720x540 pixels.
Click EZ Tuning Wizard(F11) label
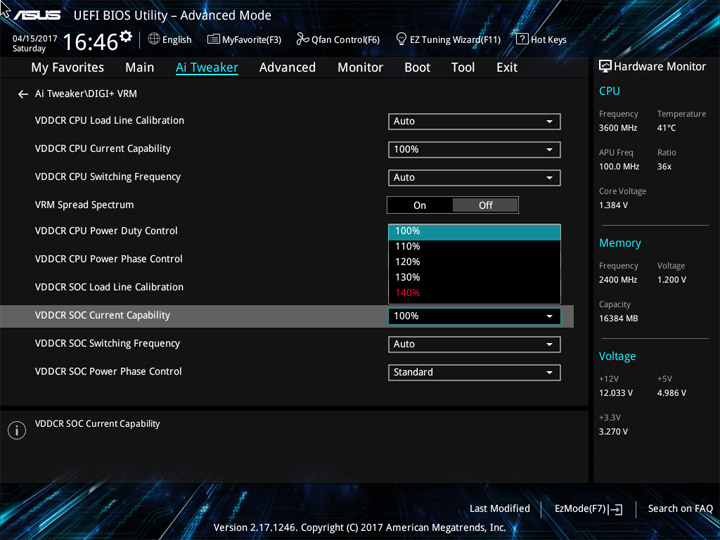click(x=455, y=39)
